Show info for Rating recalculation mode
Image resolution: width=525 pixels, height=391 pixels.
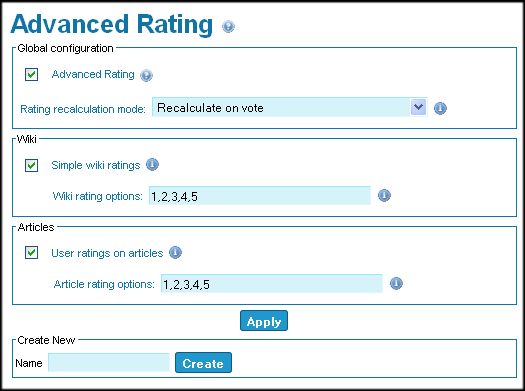(x=440, y=108)
